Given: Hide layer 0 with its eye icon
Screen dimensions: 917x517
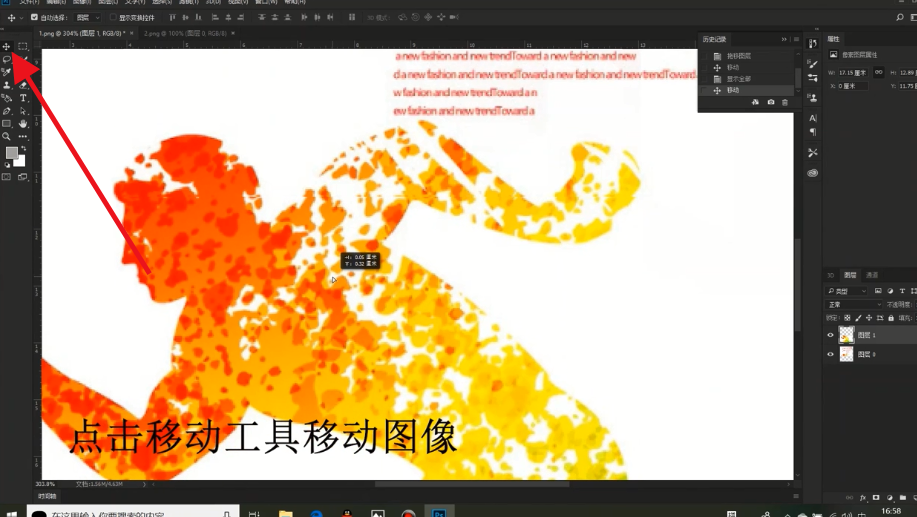Looking at the screenshot, I should pyautogui.click(x=830, y=354).
